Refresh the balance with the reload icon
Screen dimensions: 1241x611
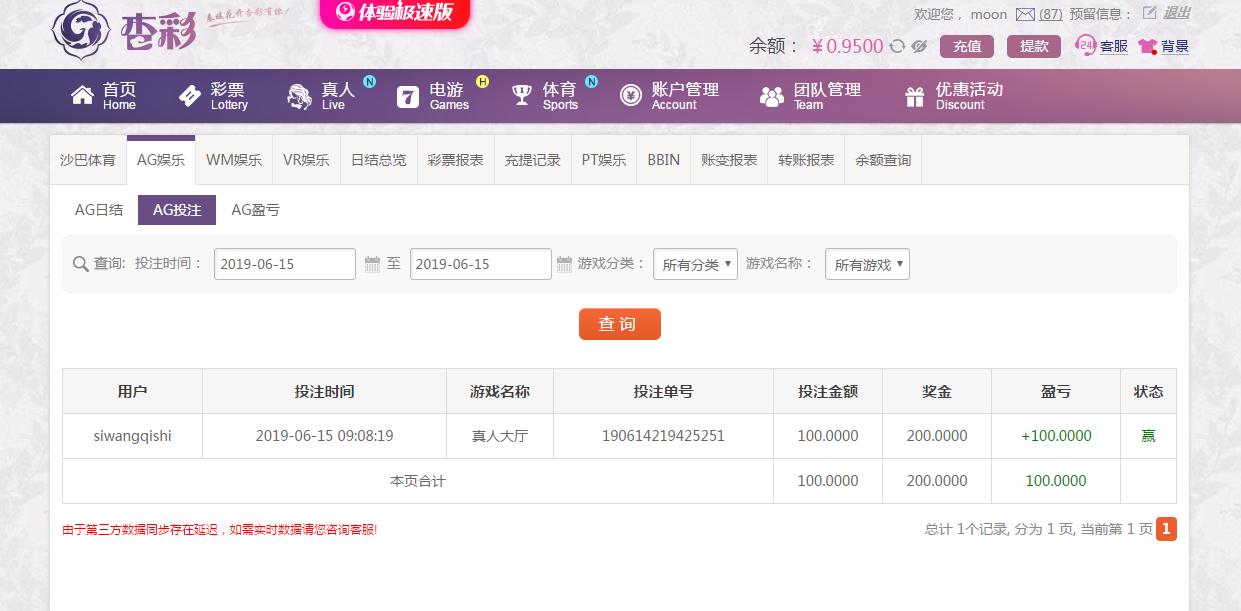pos(897,46)
